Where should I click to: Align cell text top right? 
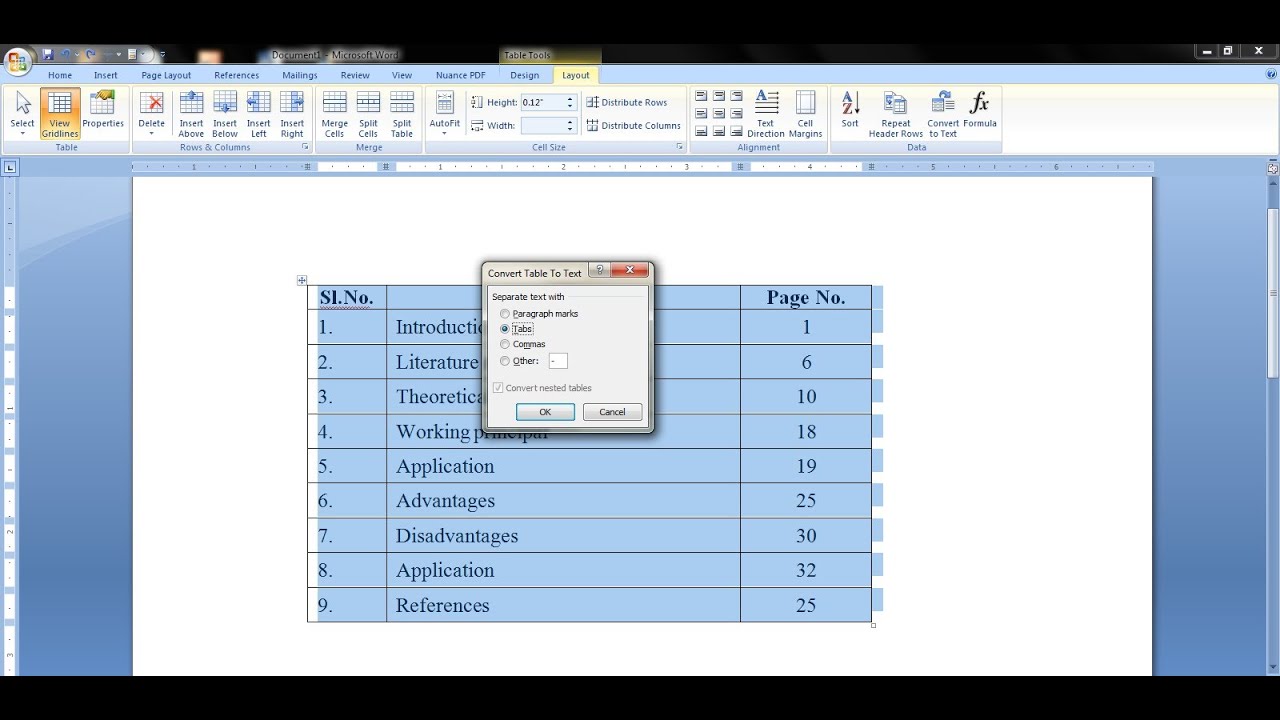click(737, 96)
